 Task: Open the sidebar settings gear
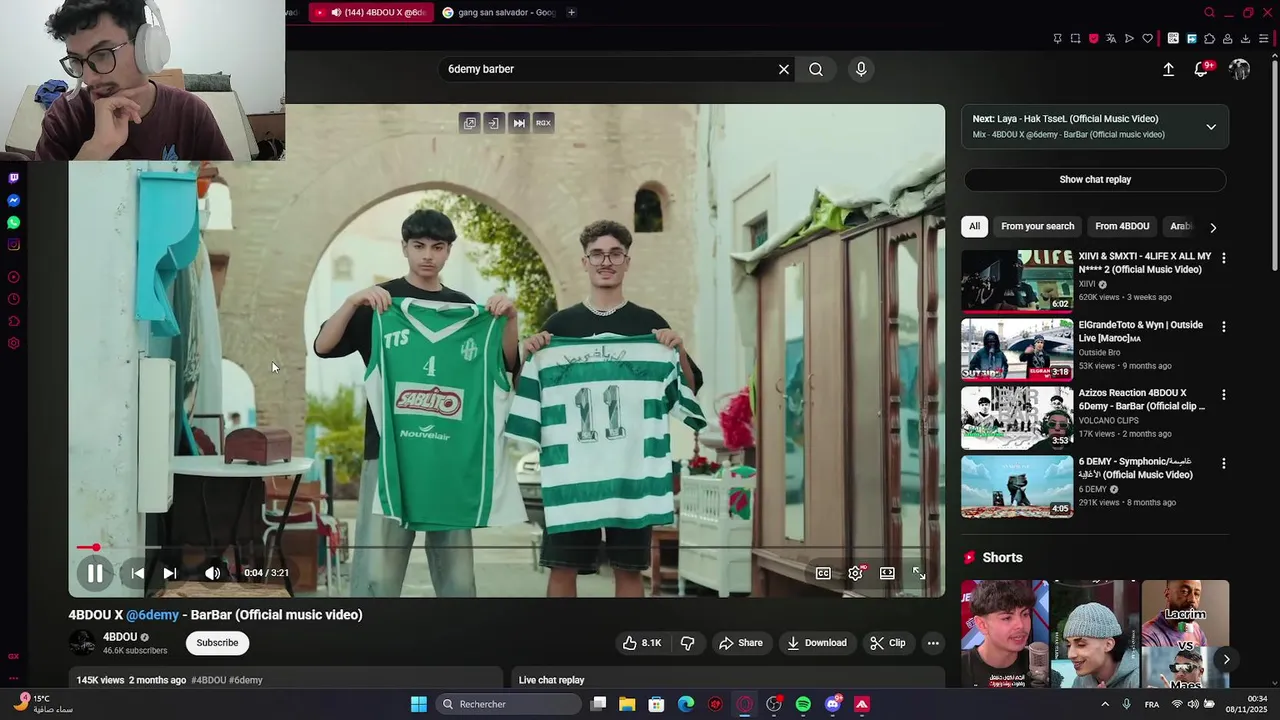pyautogui.click(x=13, y=343)
